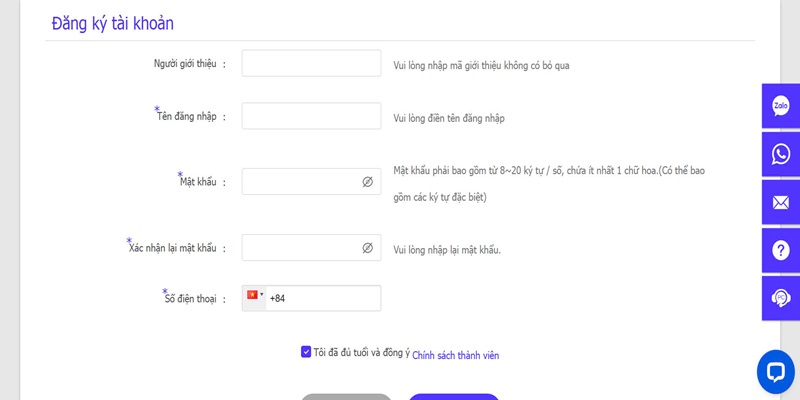Click the PC customer support headset icon

coord(781,298)
